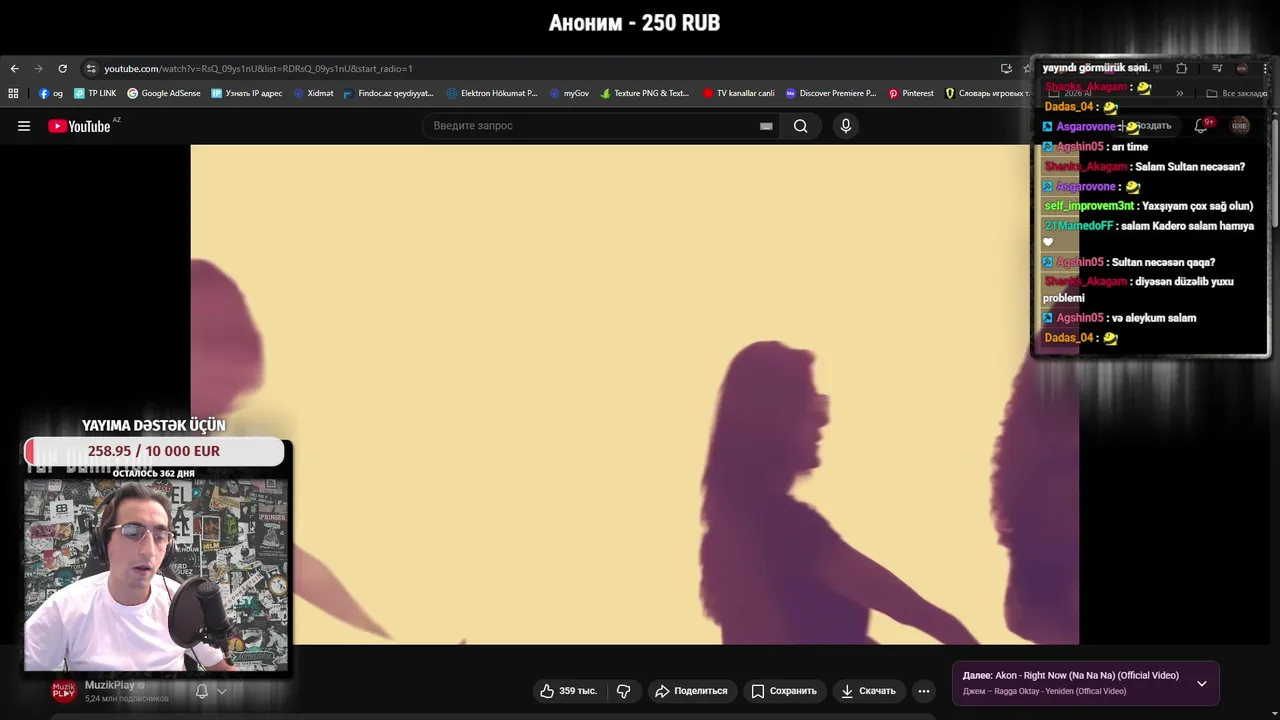Click self_improvem3nt username in chat

[1089, 206]
